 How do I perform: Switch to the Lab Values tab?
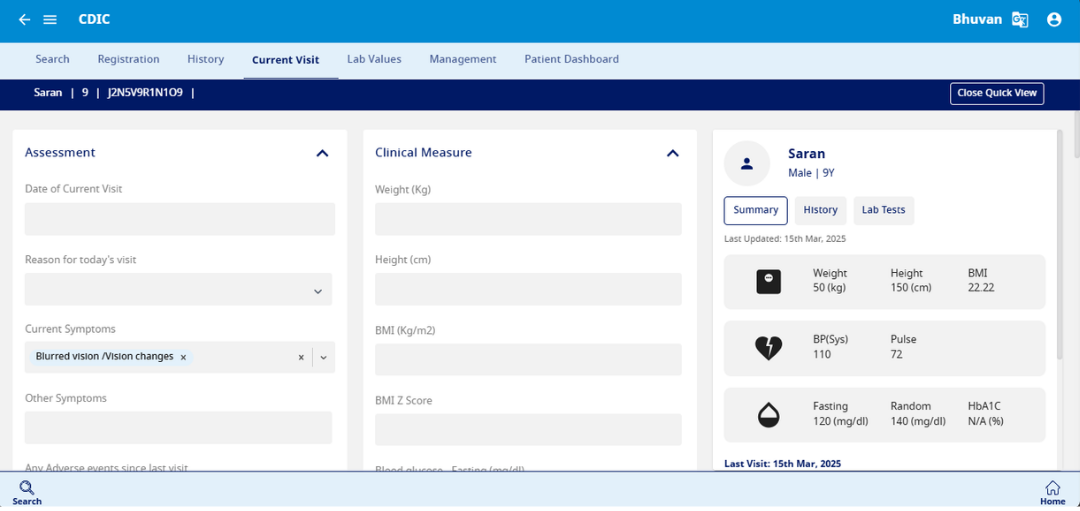point(374,59)
